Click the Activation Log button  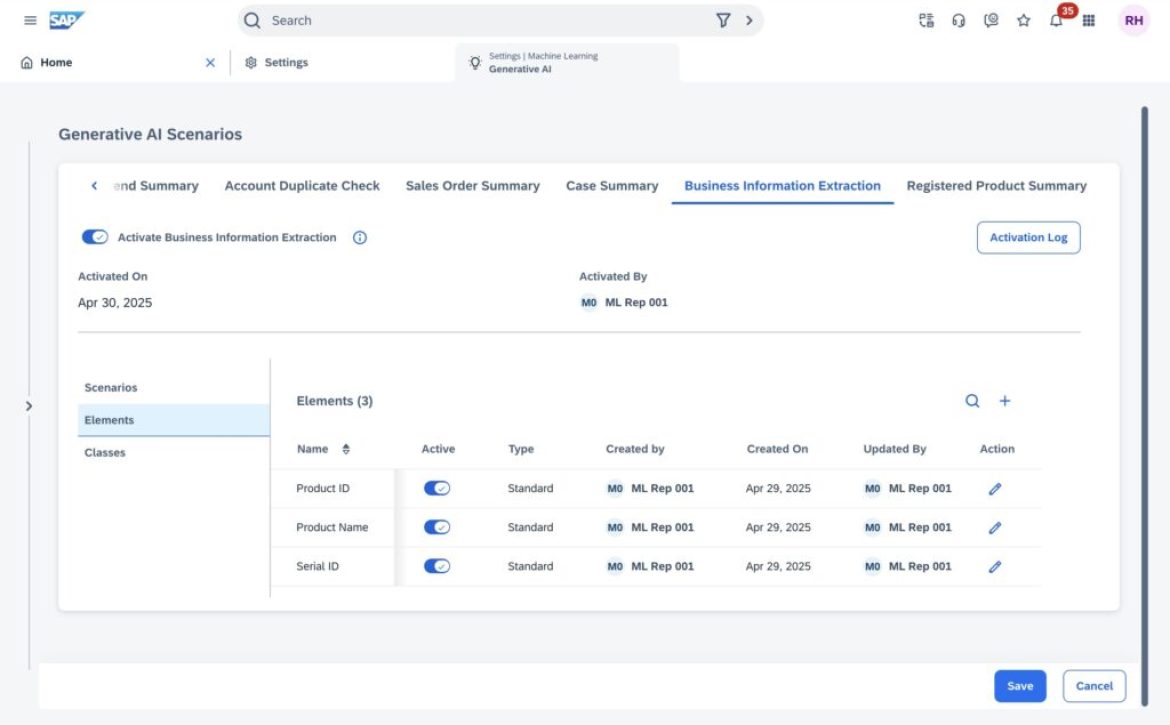click(x=1028, y=238)
